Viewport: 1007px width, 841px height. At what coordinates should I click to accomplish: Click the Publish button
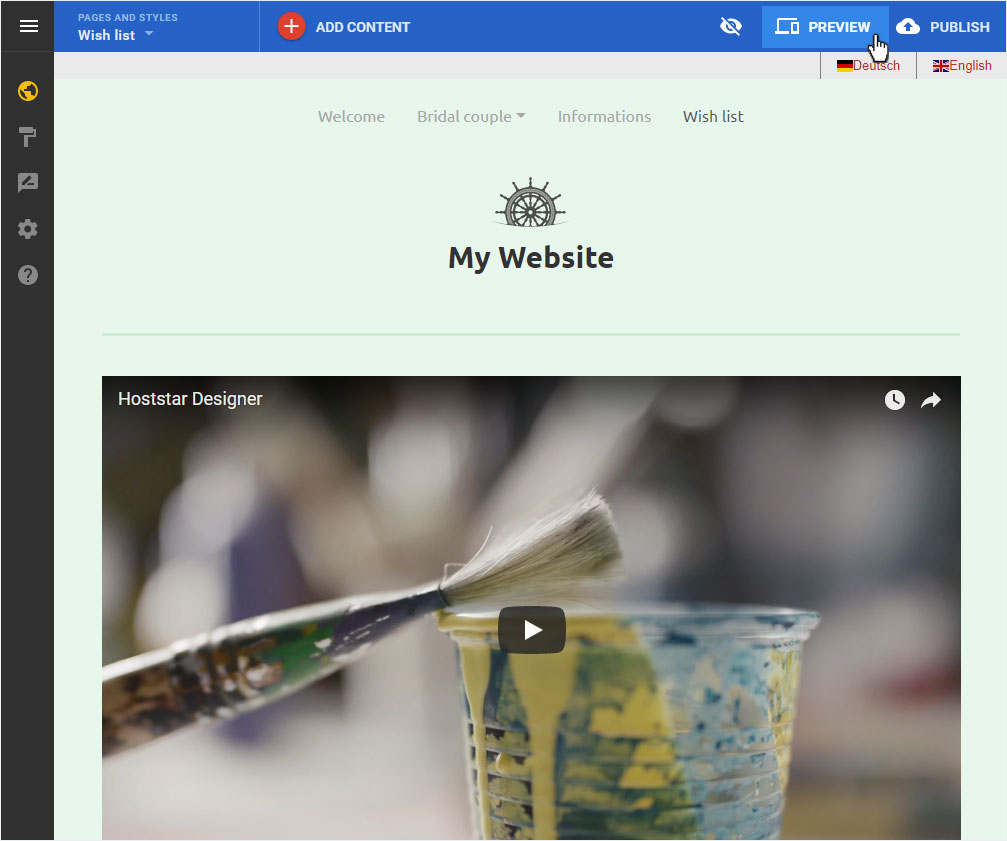pos(943,27)
